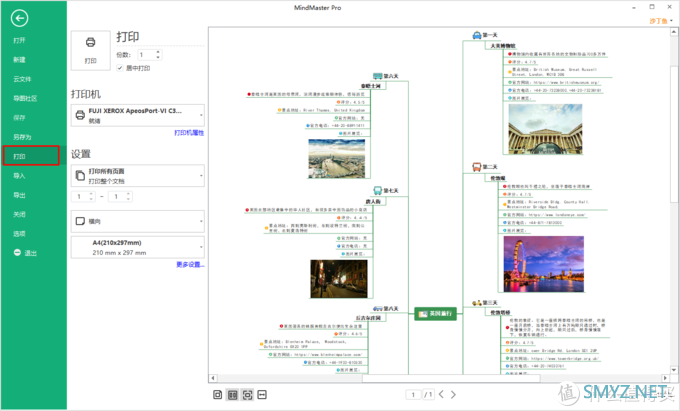Go to previous preview page arrow

[x=441, y=395]
